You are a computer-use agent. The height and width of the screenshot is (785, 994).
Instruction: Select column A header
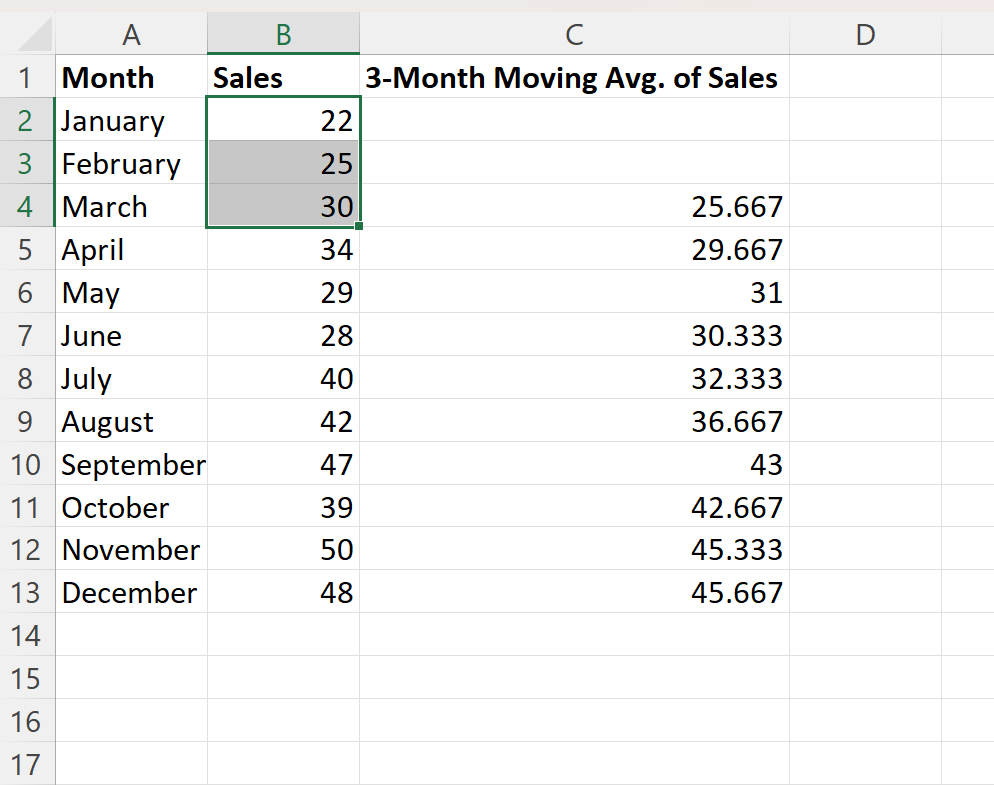[x=131, y=34]
